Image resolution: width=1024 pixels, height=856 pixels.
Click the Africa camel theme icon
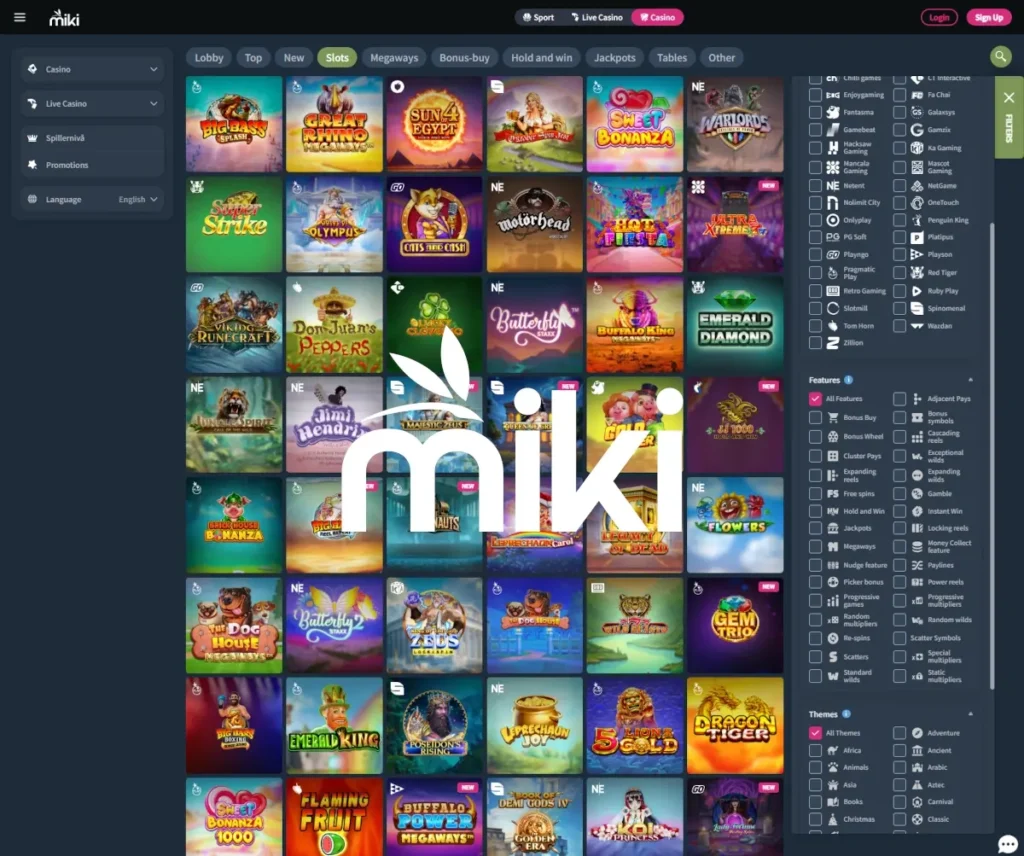(x=833, y=751)
